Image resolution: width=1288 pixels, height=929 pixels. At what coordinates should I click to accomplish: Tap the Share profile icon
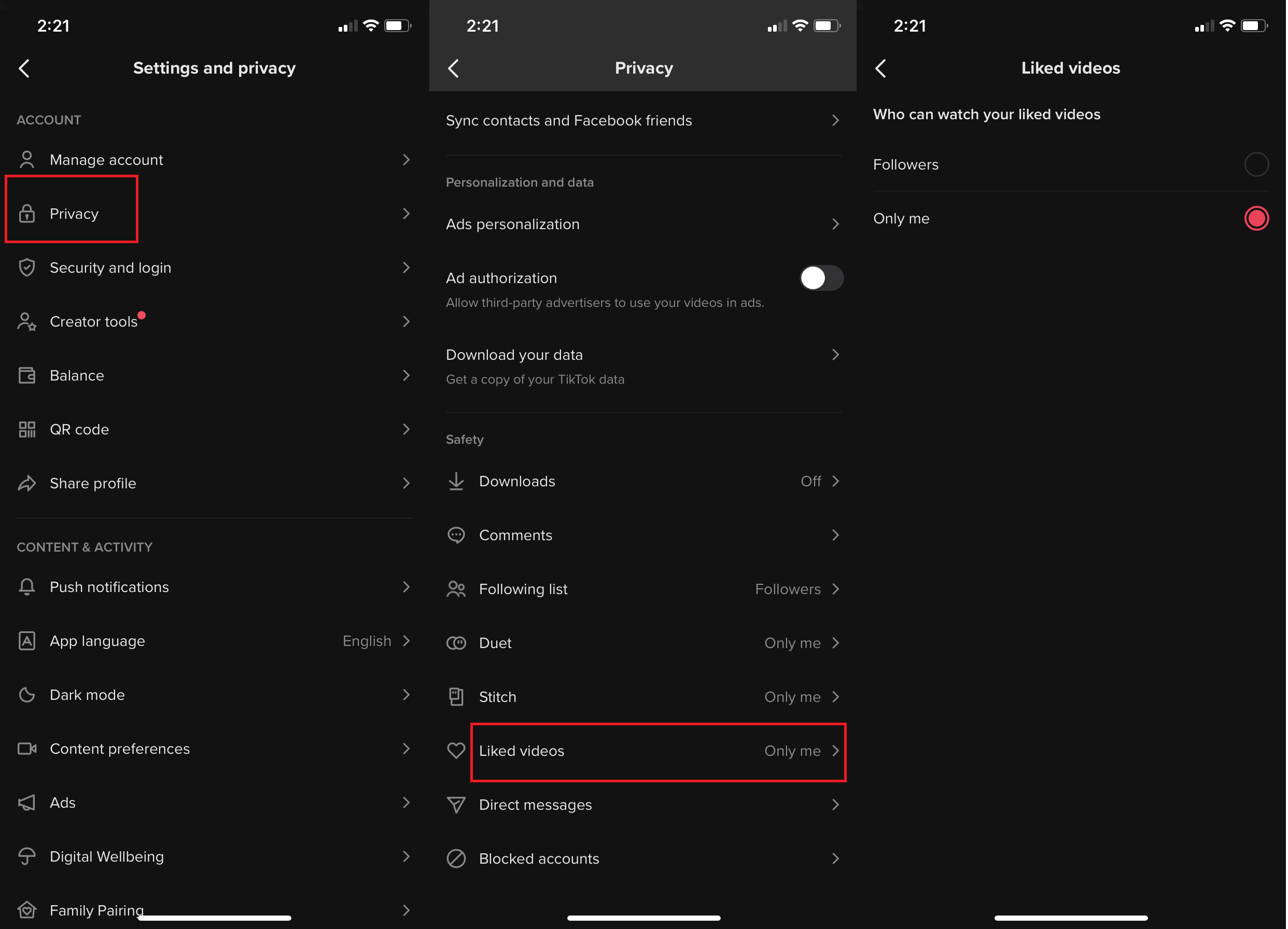tap(27, 483)
